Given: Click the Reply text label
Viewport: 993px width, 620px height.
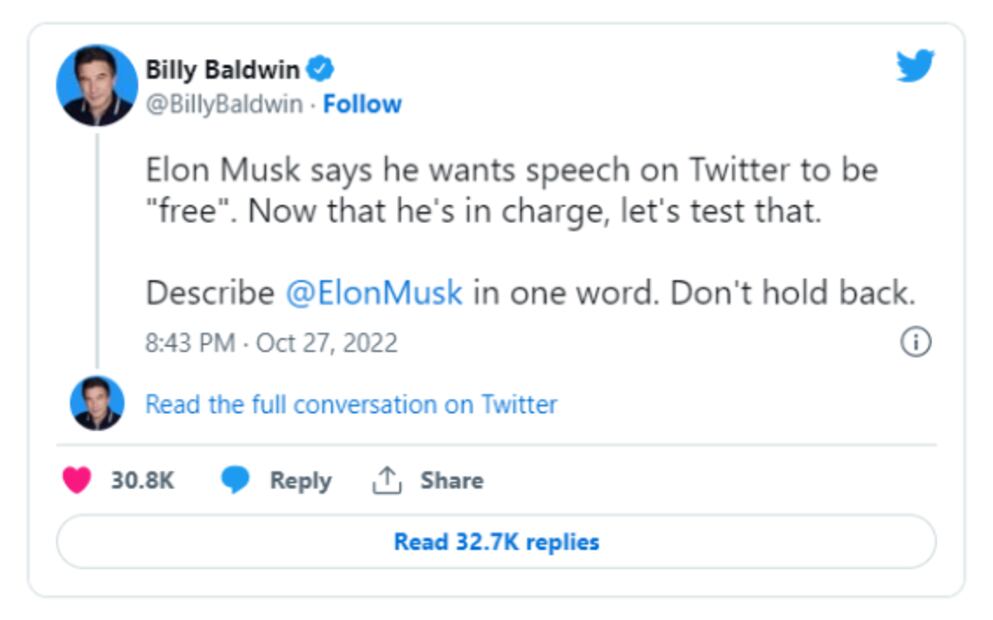Looking at the screenshot, I should tap(300, 481).
